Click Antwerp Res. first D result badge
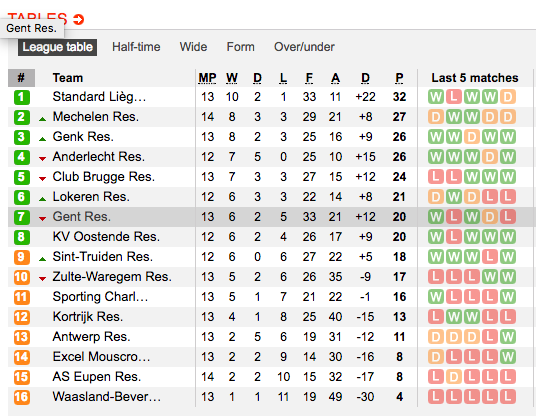536x416 pixels. click(x=436, y=337)
